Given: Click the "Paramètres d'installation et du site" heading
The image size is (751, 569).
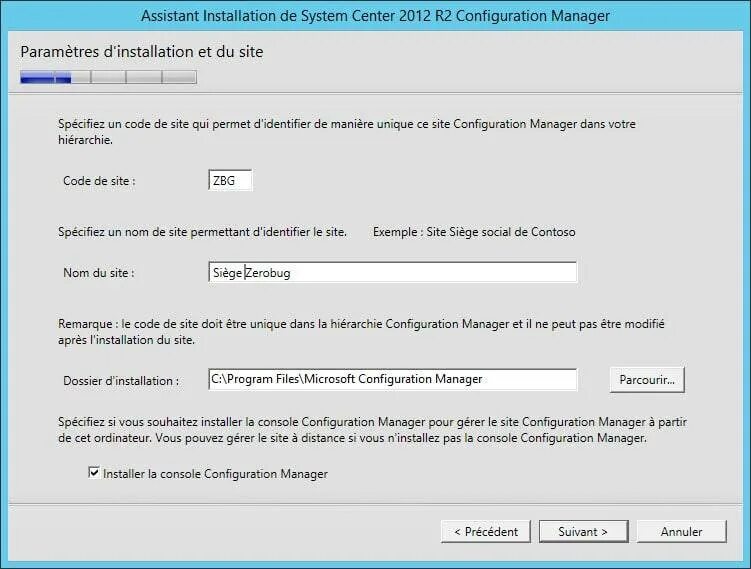Looking at the screenshot, I should [142, 50].
